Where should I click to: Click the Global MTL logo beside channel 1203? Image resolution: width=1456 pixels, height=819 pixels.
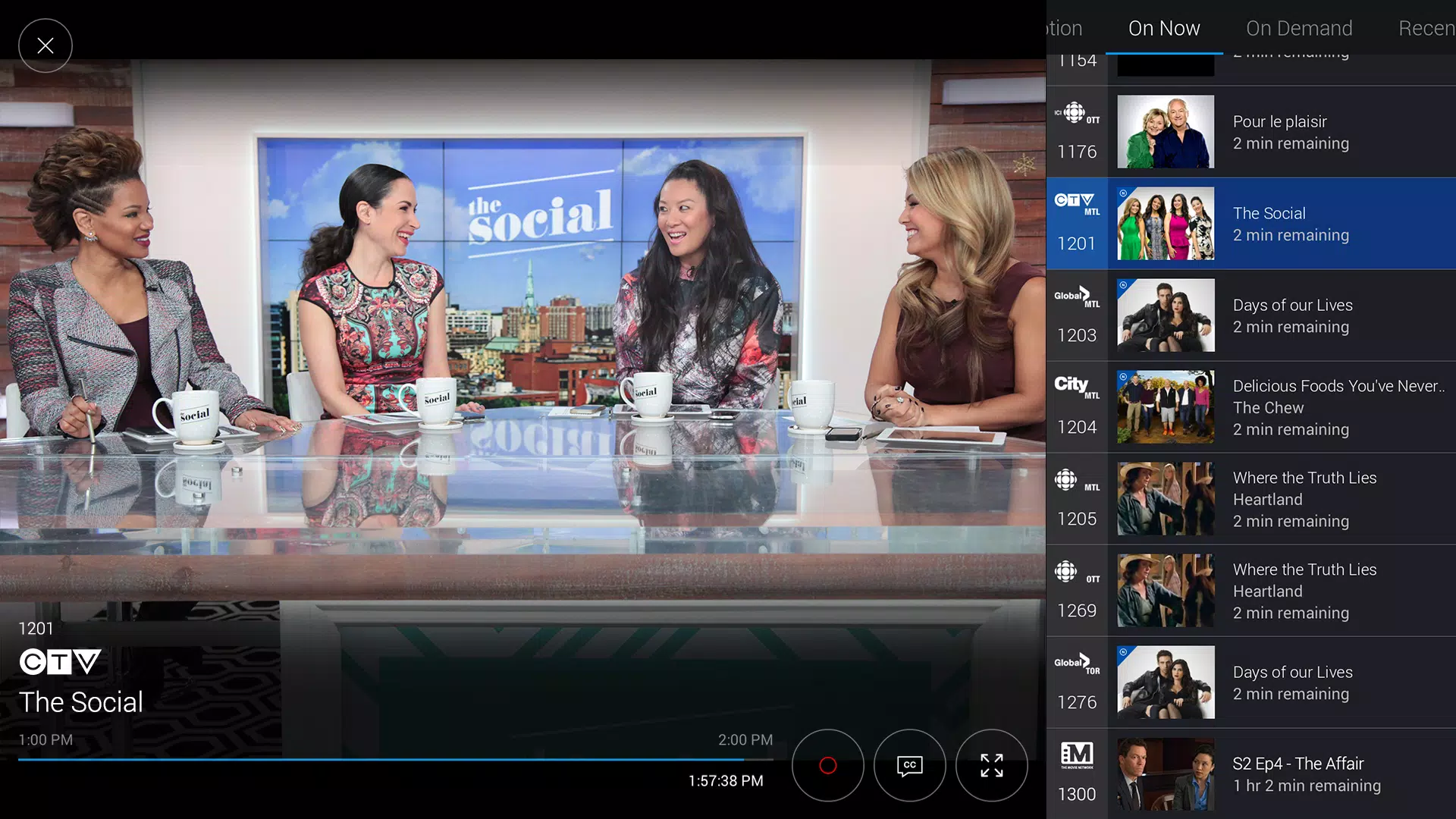(x=1076, y=297)
